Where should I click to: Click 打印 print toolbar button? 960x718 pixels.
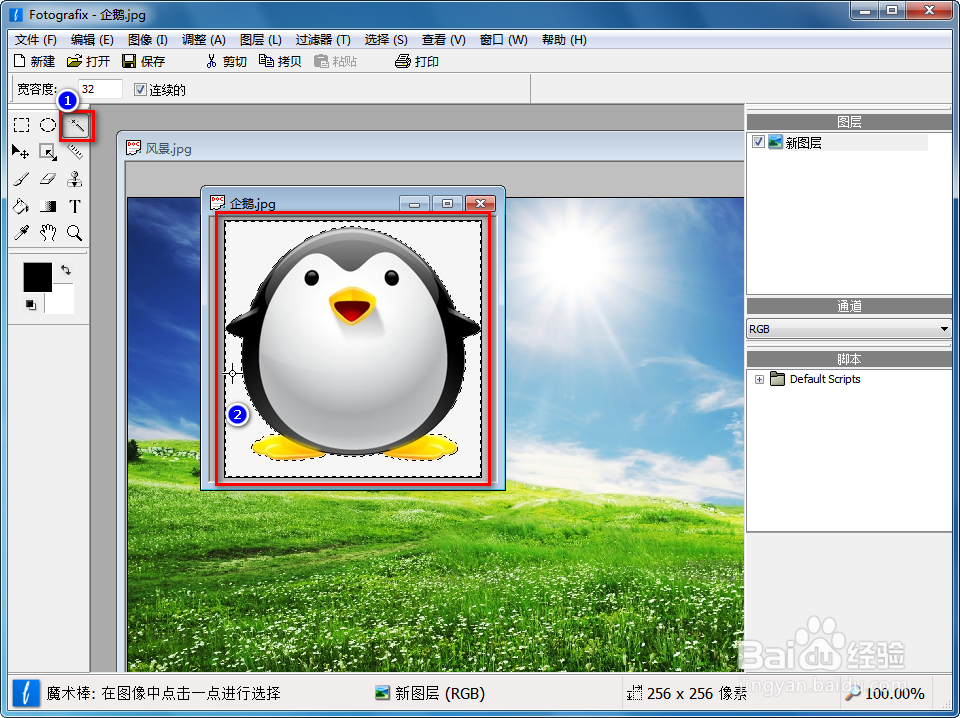click(x=417, y=61)
